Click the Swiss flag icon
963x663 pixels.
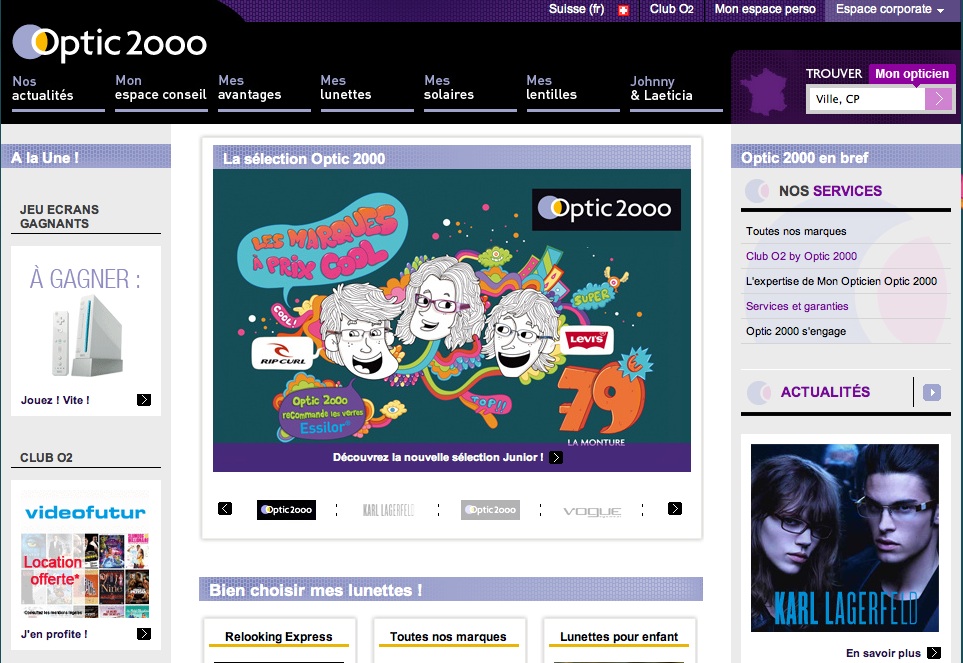click(x=623, y=10)
